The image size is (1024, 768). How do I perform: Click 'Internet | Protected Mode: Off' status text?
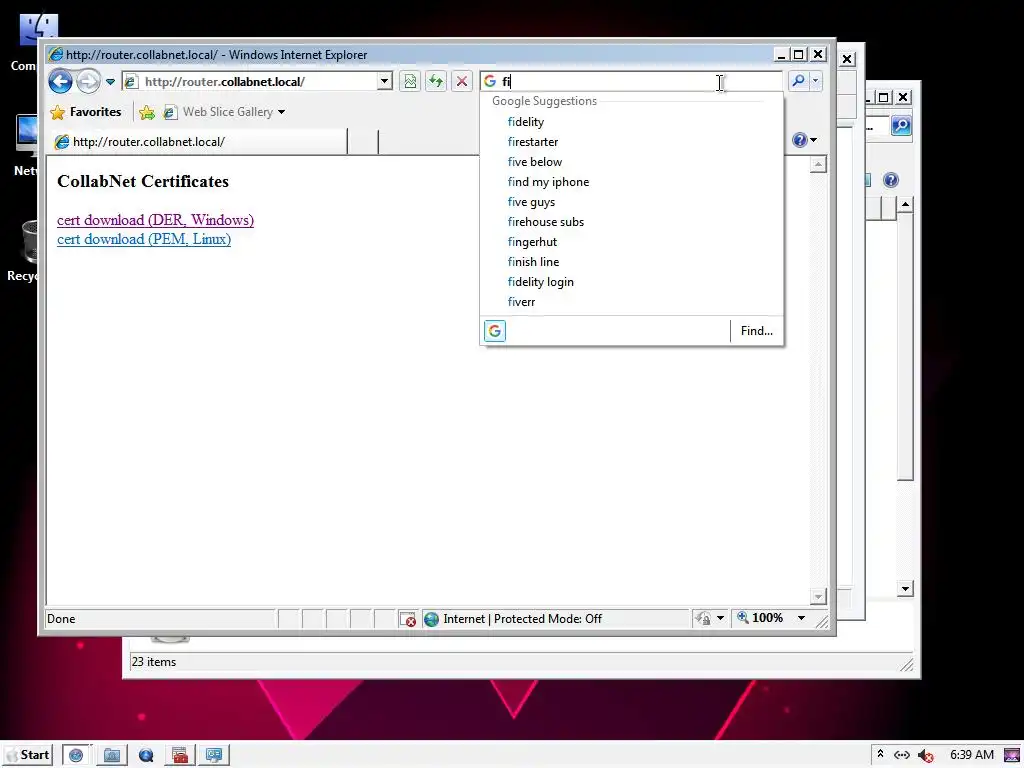(x=522, y=619)
